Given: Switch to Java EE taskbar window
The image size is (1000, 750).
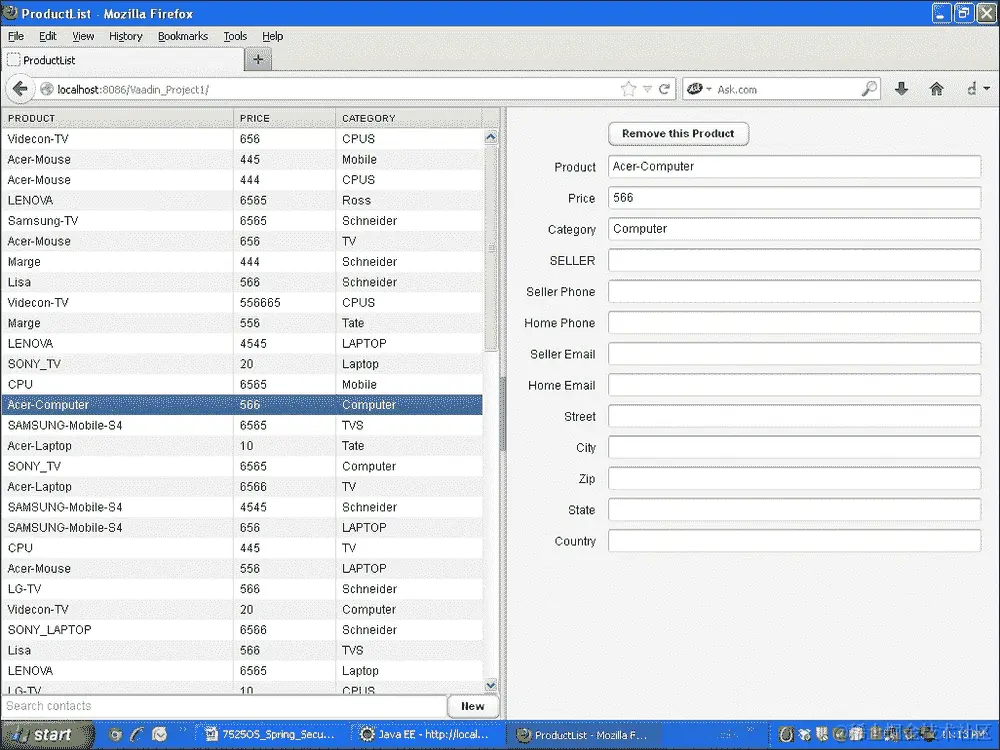Looking at the screenshot, I should coord(426,735).
